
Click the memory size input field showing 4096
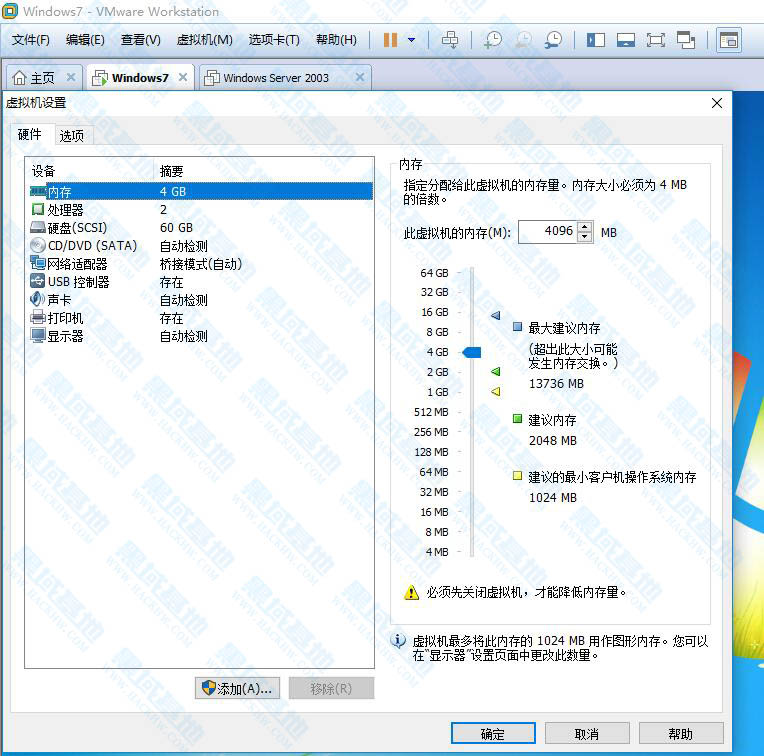548,231
